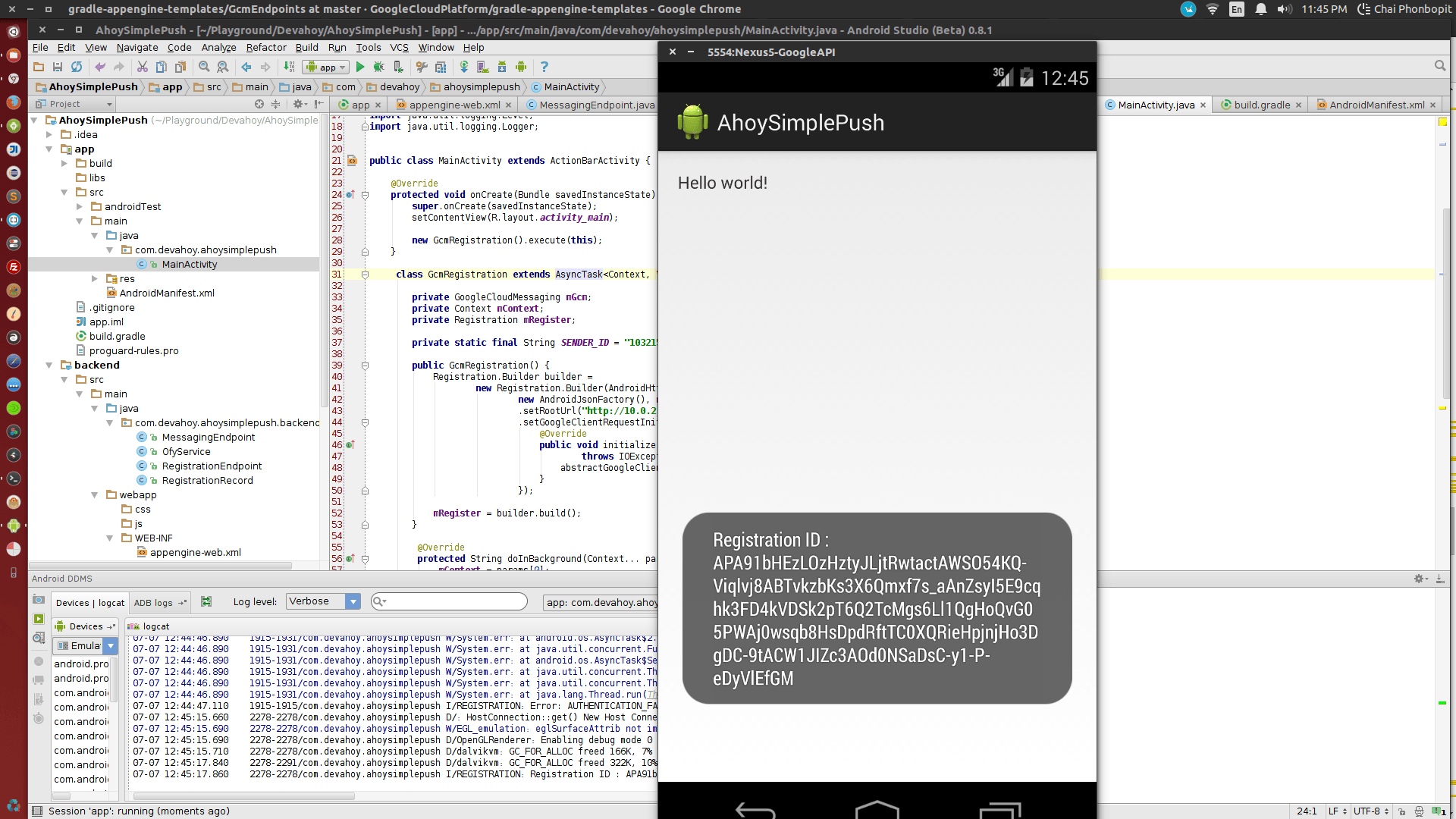Viewport: 1456px width, 819px height.
Task: Click the Save All toolbar icon
Action: tap(57, 67)
